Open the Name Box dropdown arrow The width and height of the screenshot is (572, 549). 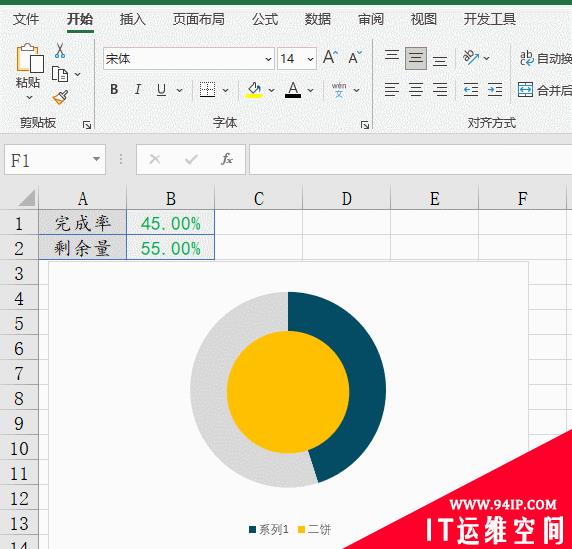pos(96,159)
